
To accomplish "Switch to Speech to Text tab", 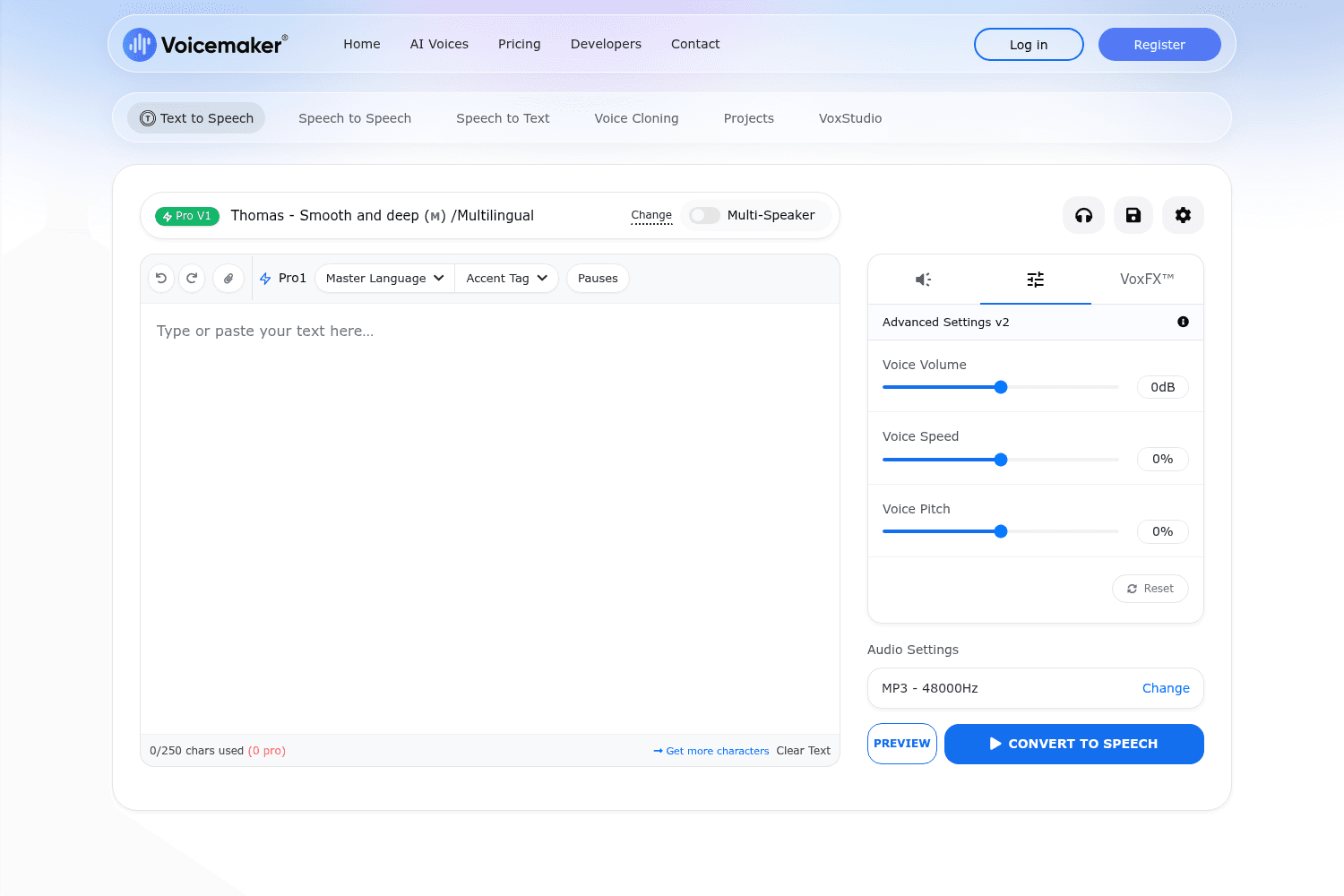I will point(503,118).
